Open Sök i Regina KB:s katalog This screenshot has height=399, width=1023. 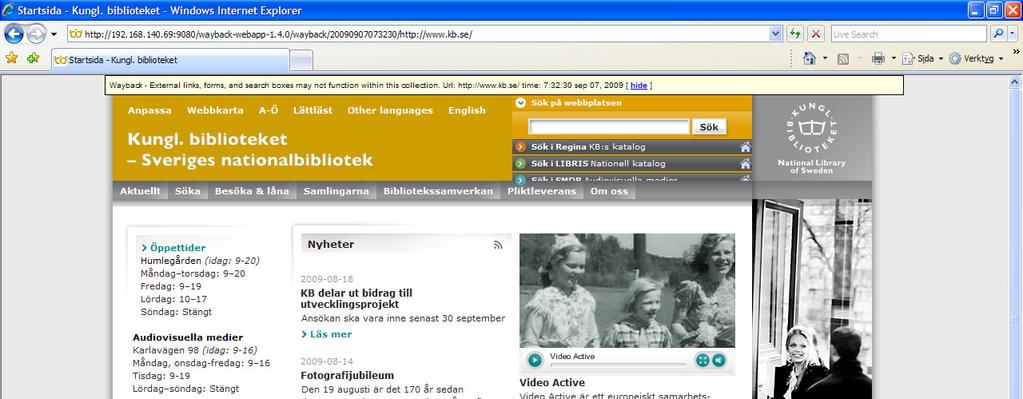pyautogui.click(x=588, y=147)
